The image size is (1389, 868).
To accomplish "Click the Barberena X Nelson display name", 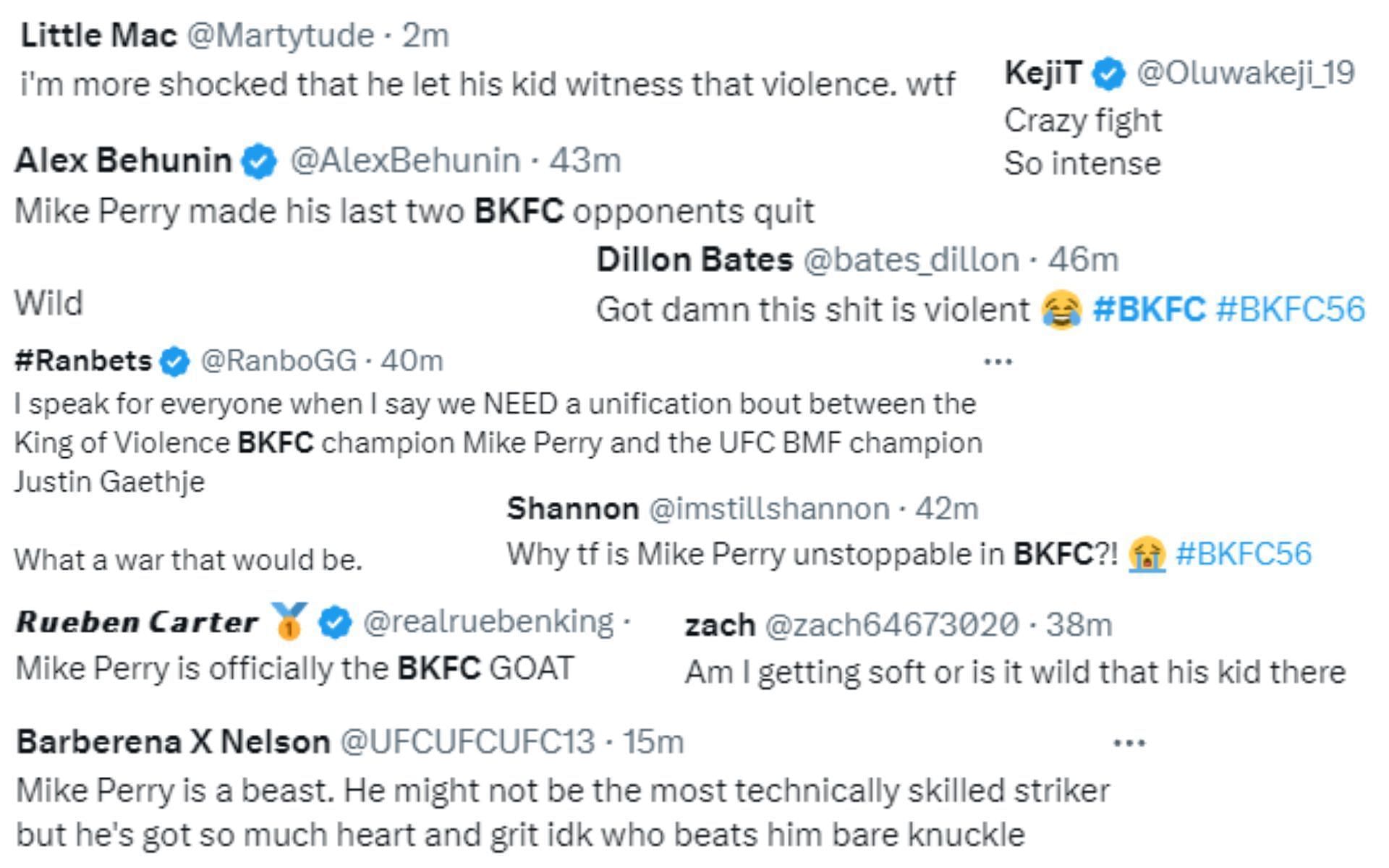I will coord(173,742).
